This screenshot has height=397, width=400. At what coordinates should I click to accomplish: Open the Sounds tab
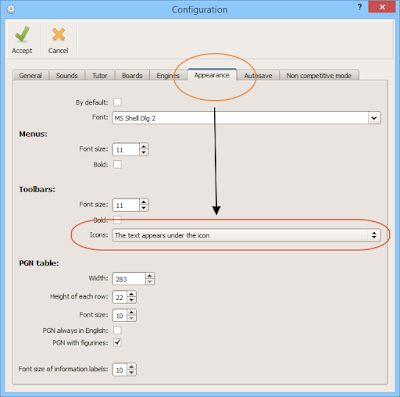pyautogui.click(x=67, y=76)
